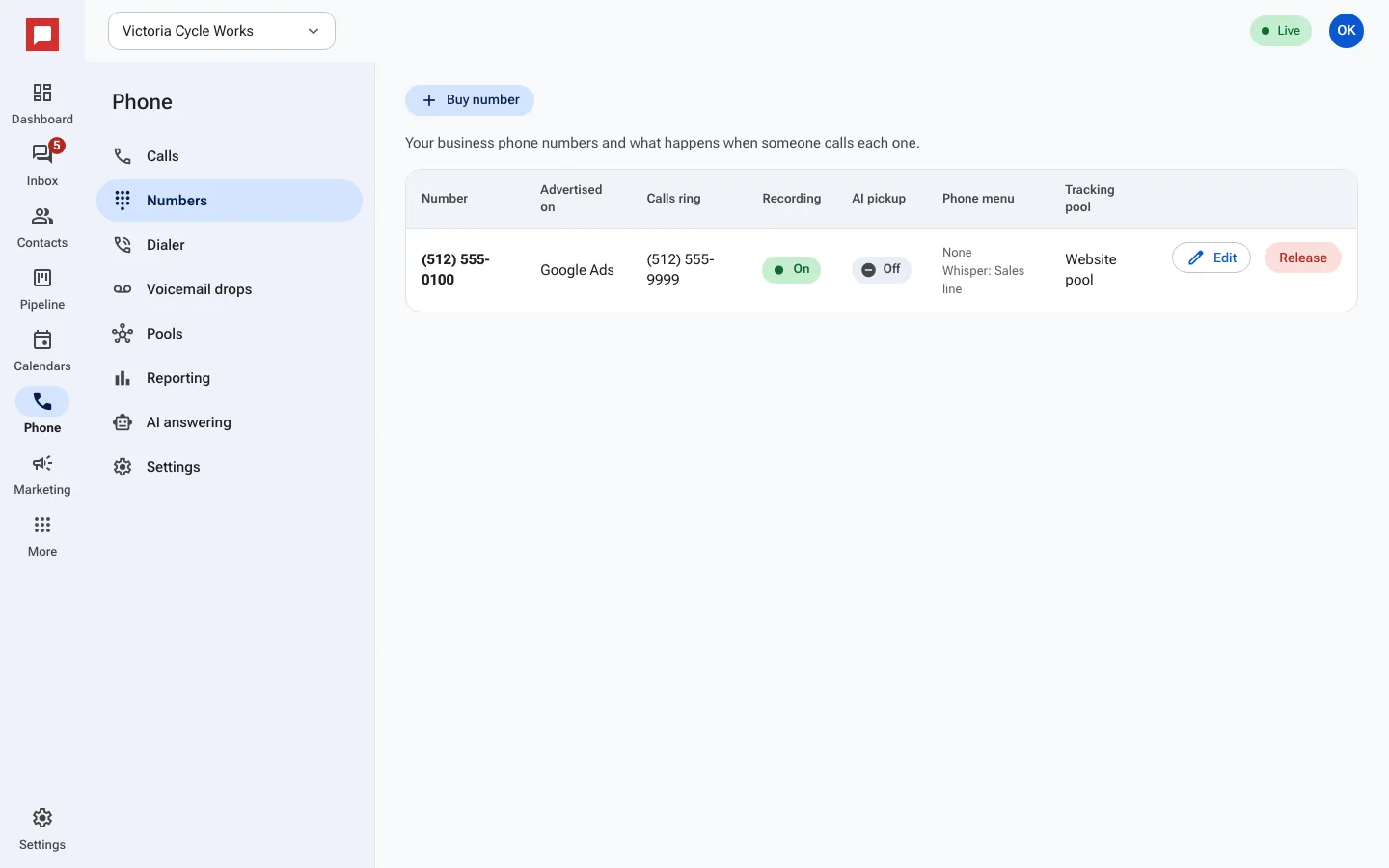Click the red chat logo icon
Screen dimensions: 1389x868
42,36
